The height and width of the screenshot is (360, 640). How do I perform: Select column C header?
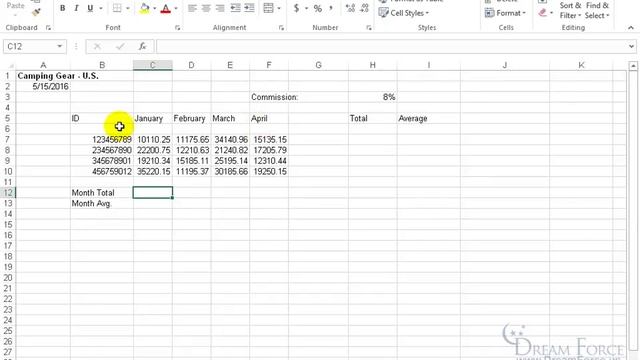pos(153,65)
